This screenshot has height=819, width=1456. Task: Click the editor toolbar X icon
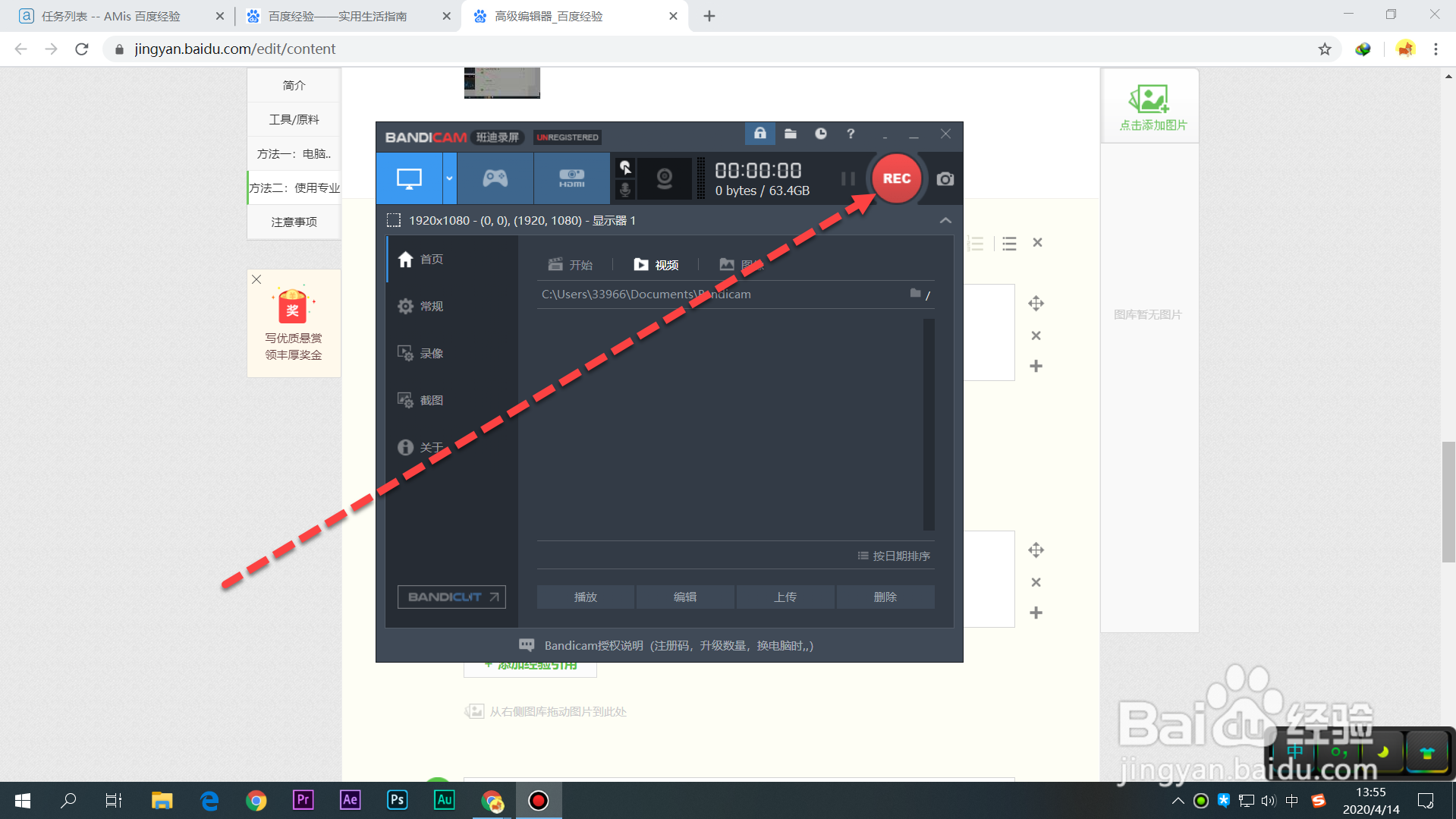click(1037, 243)
